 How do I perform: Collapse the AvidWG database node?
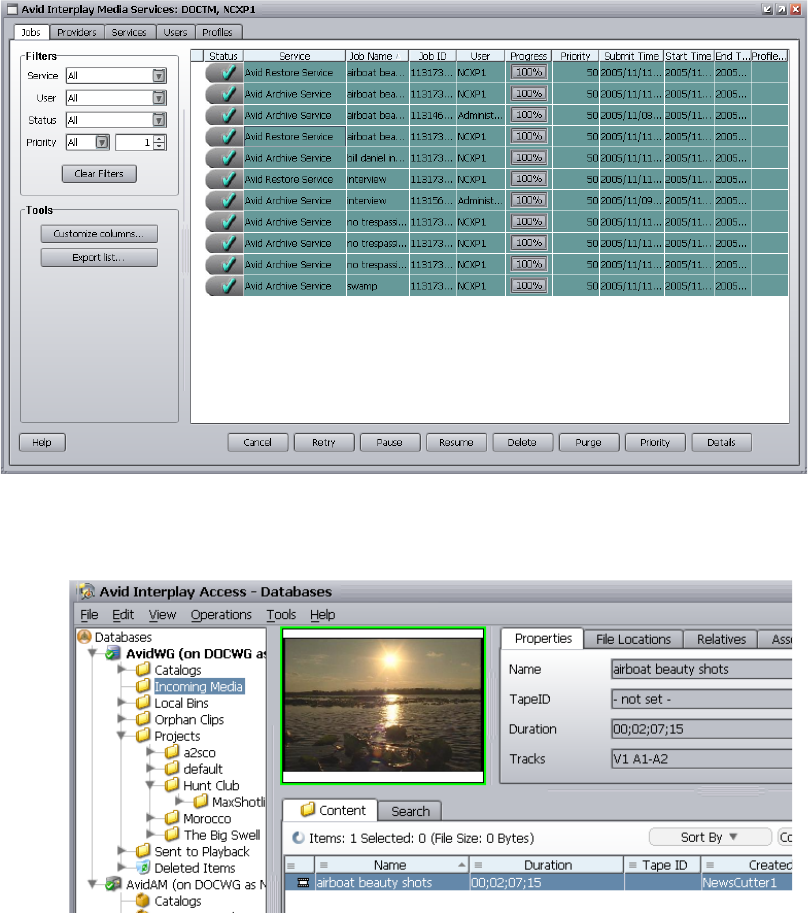pos(93,653)
